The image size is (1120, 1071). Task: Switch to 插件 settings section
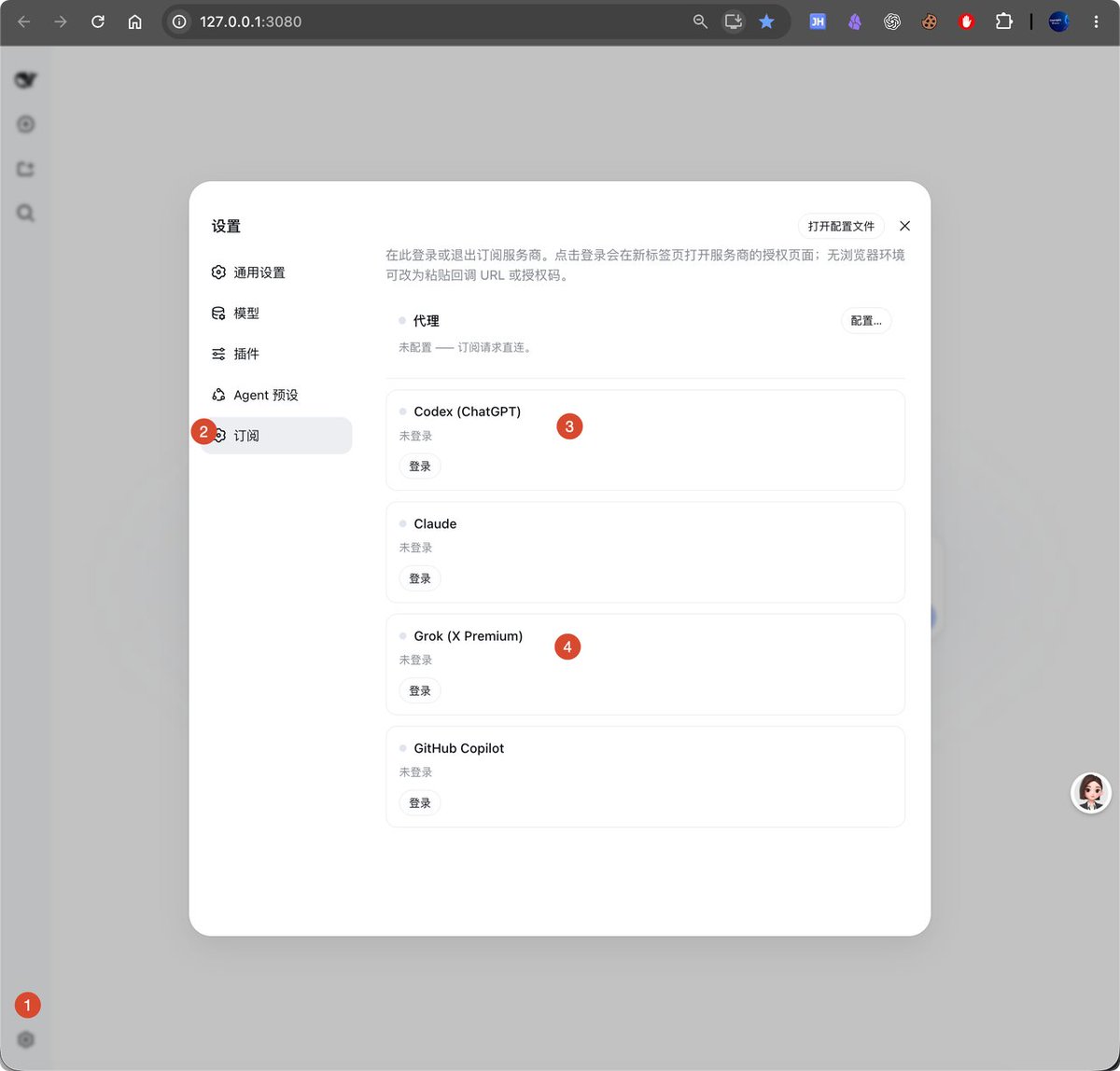(x=276, y=354)
